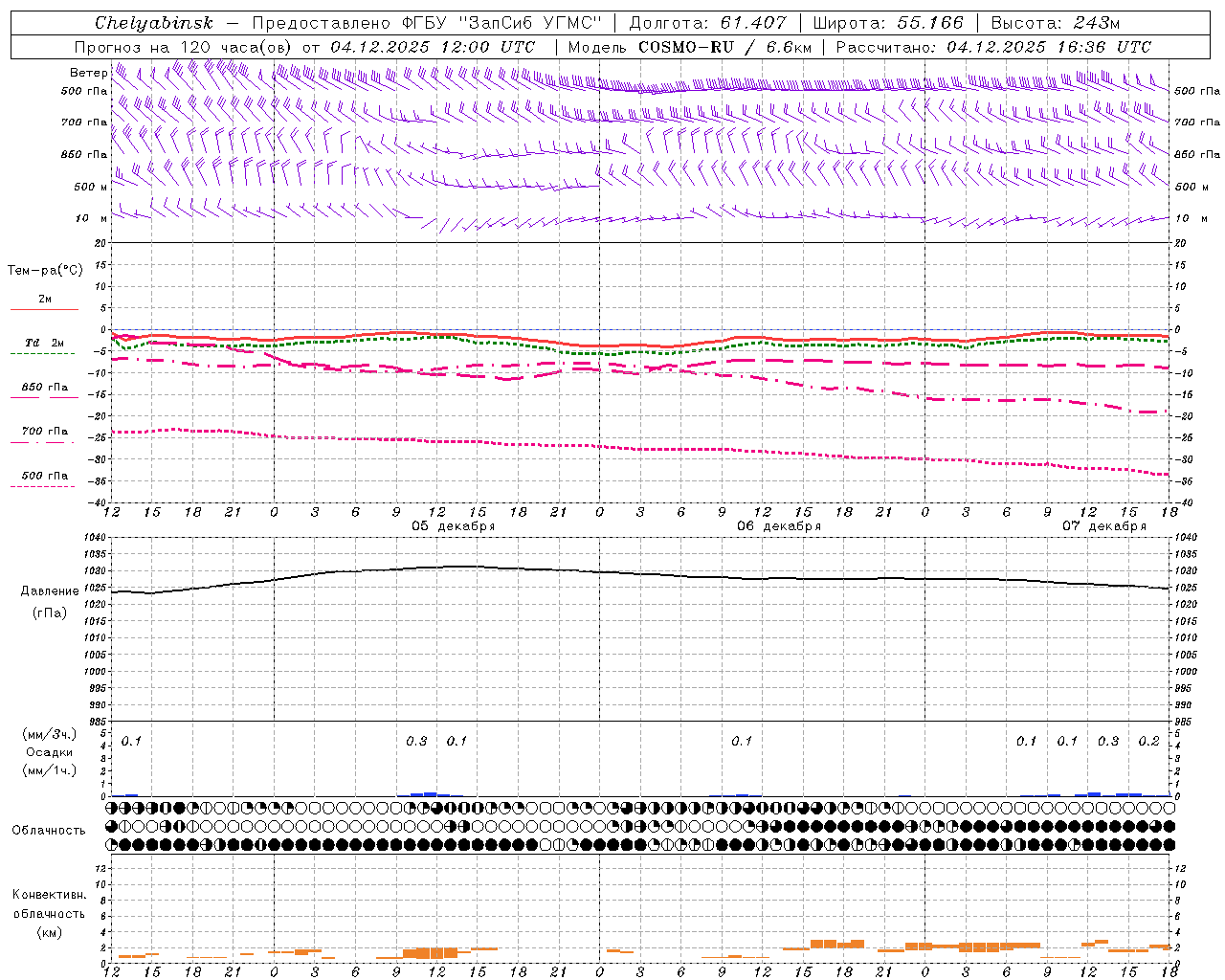
Task: Click the 05 декабря date label
Action: point(454,526)
